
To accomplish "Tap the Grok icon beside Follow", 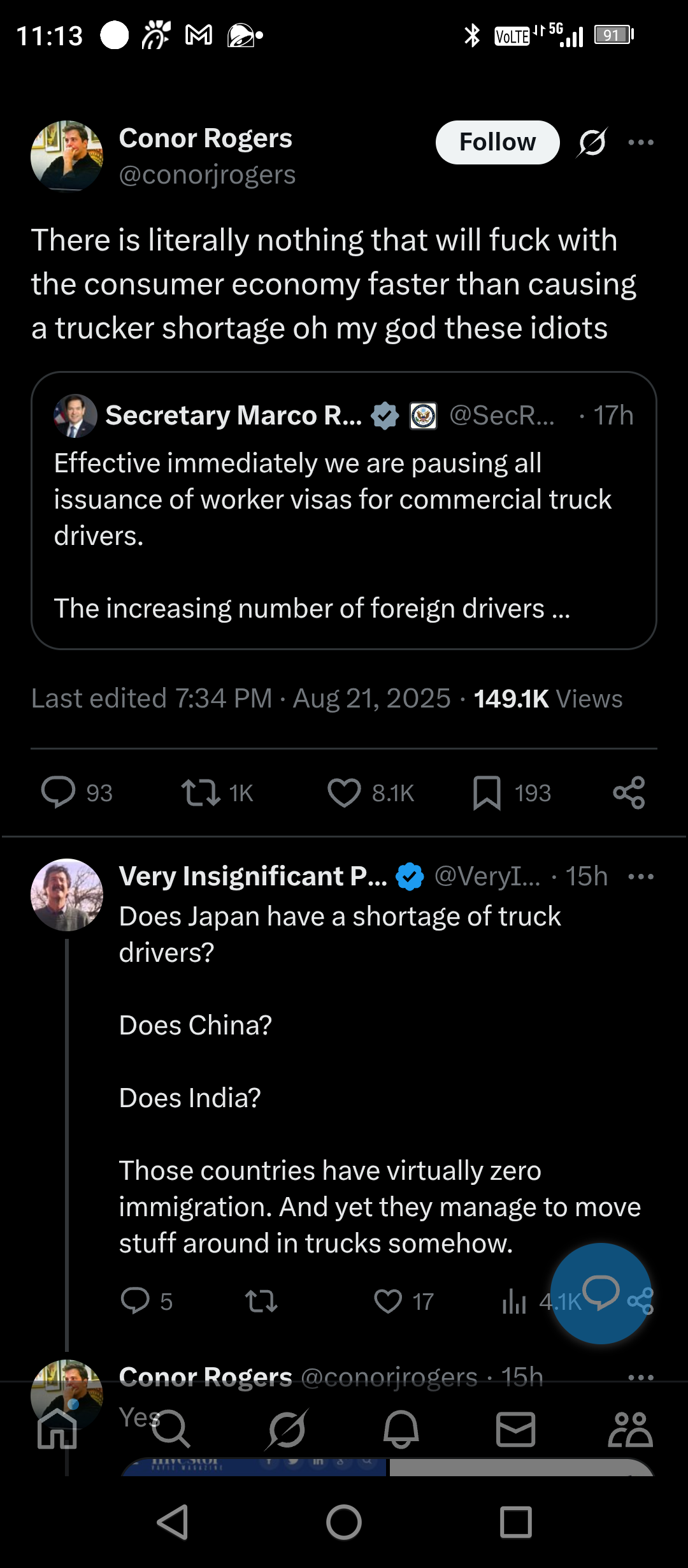I will click(x=592, y=142).
